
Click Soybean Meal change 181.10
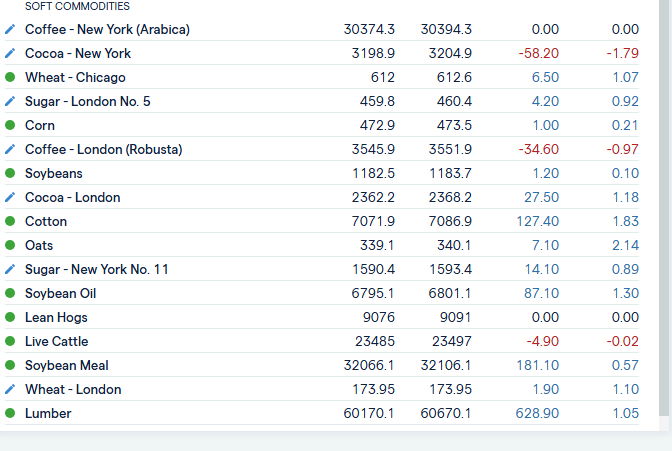click(537, 365)
